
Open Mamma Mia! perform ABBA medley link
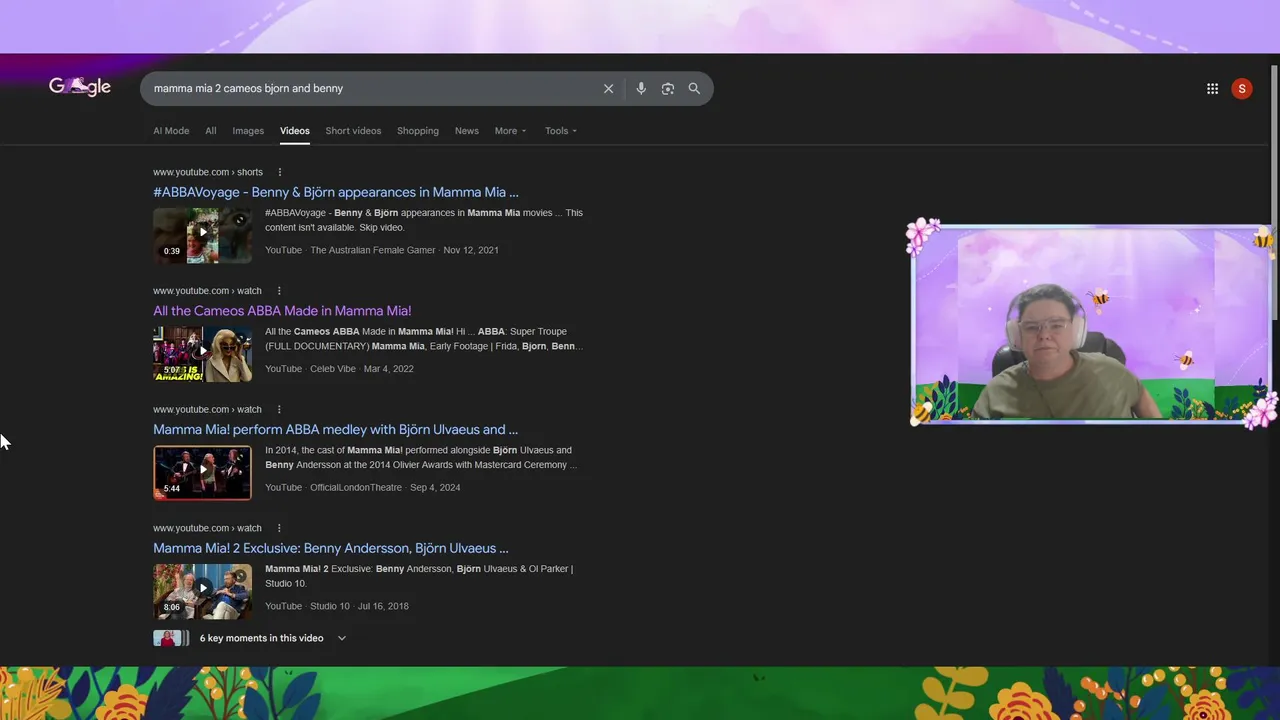tap(335, 430)
